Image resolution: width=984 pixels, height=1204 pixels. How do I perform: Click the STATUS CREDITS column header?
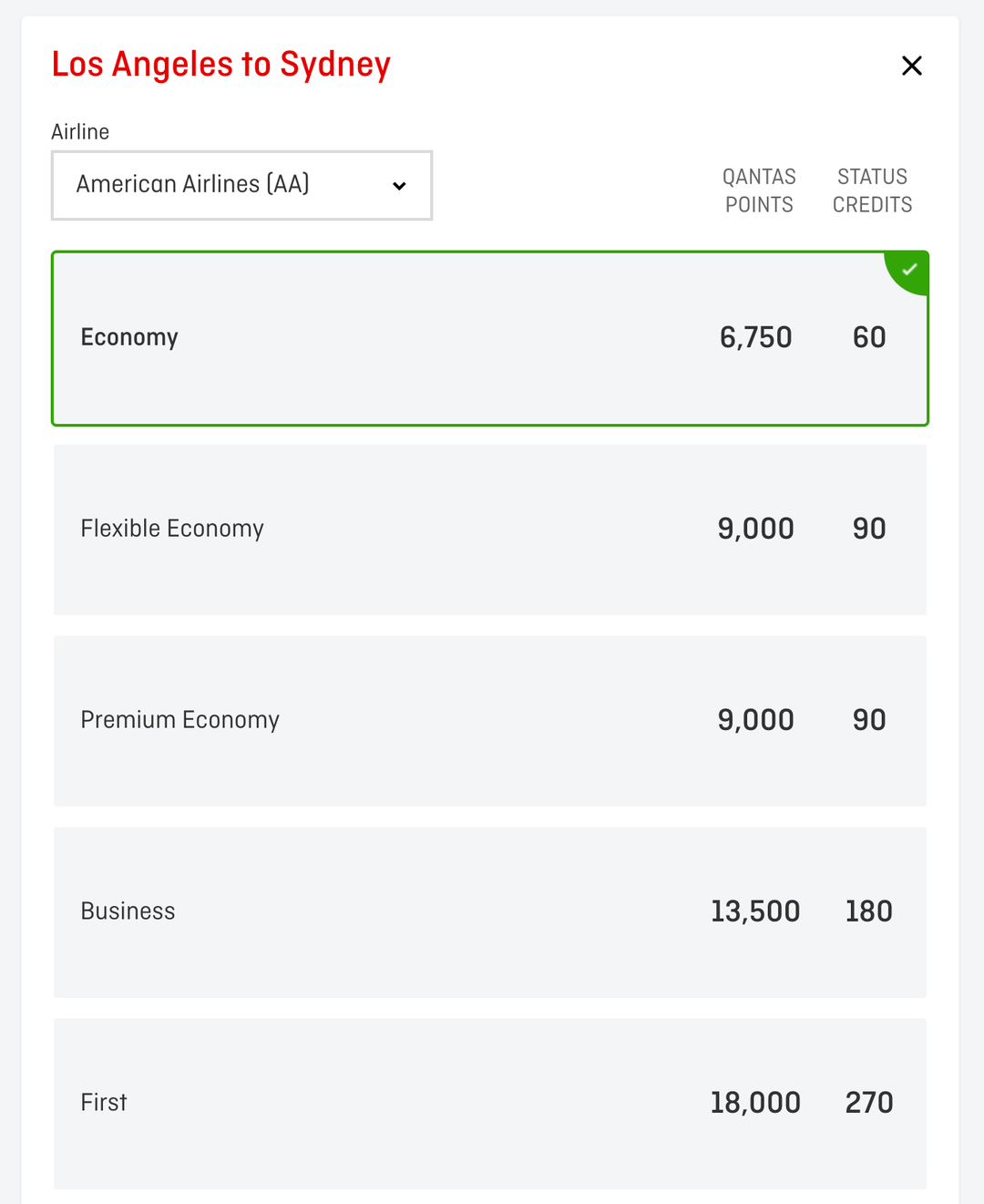click(x=871, y=190)
